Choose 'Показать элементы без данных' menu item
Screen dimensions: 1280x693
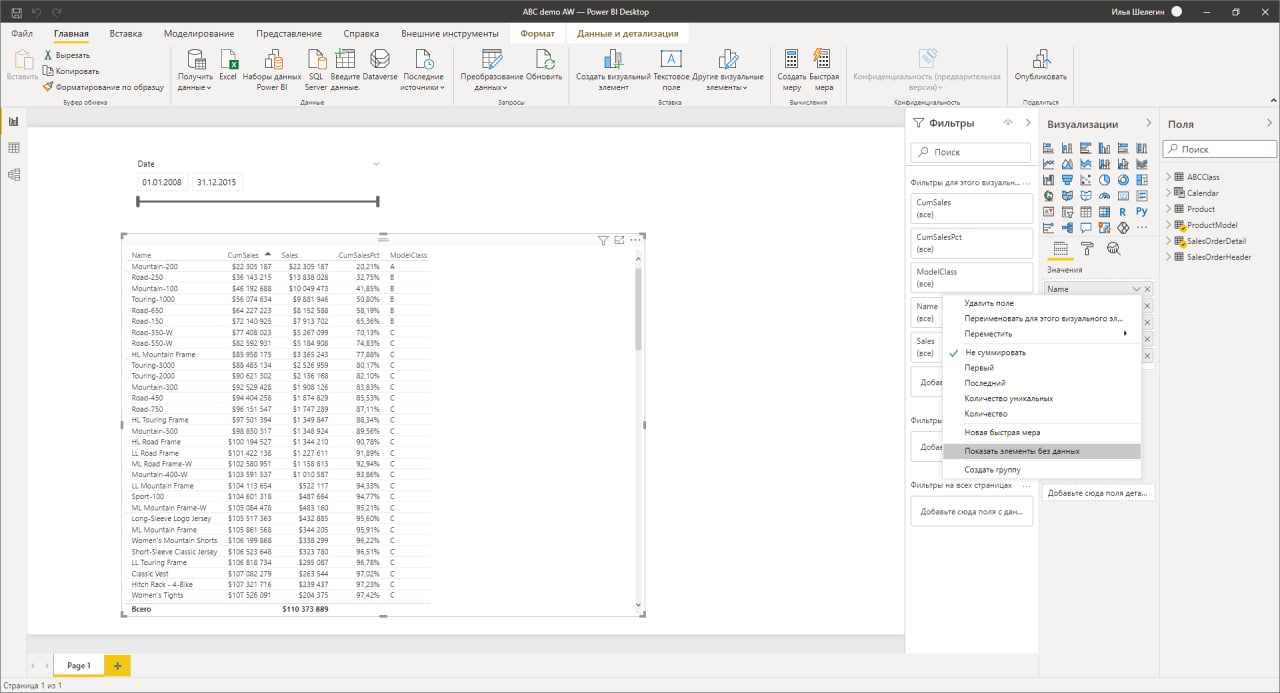1041,451
